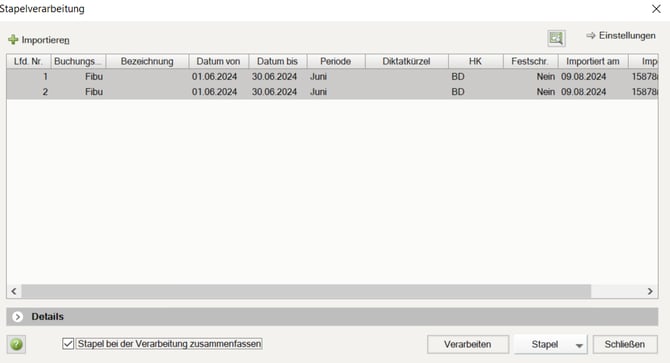The width and height of the screenshot is (670, 363).
Task: Open the Stapel dropdown arrow
Action: click(579, 345)
